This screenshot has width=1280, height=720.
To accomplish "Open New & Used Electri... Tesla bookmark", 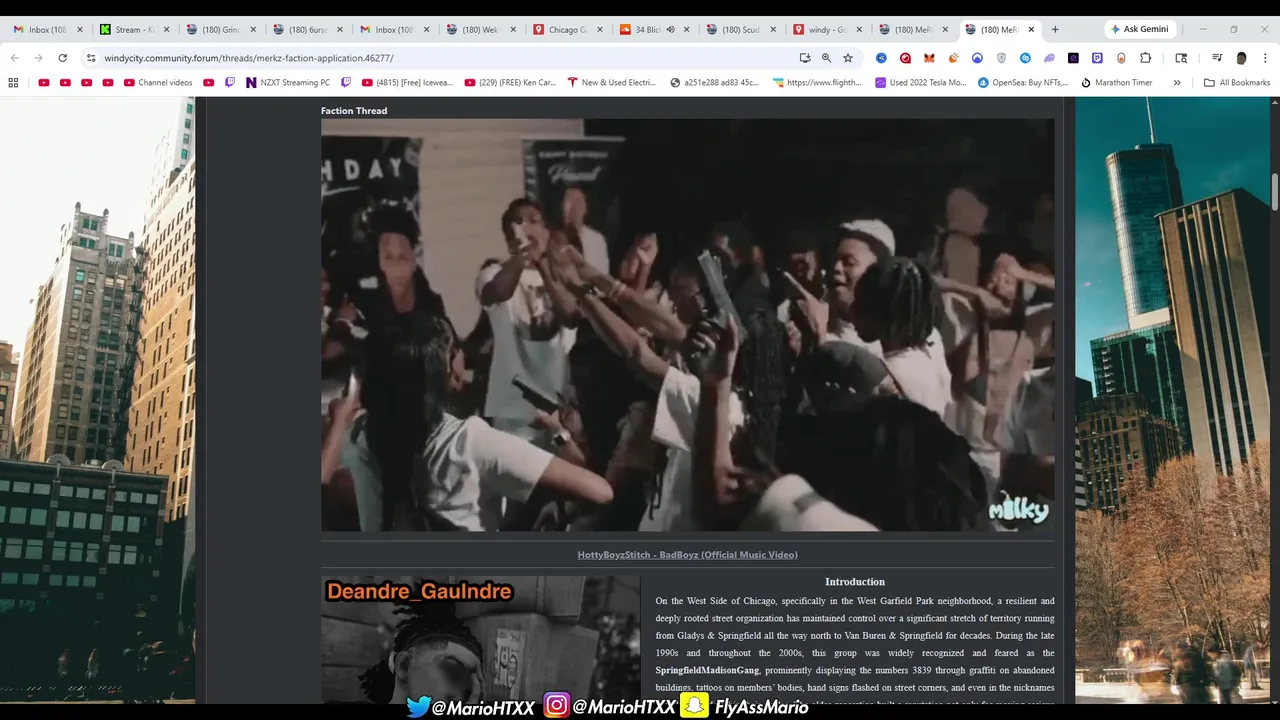I will [x=612, y=83].
